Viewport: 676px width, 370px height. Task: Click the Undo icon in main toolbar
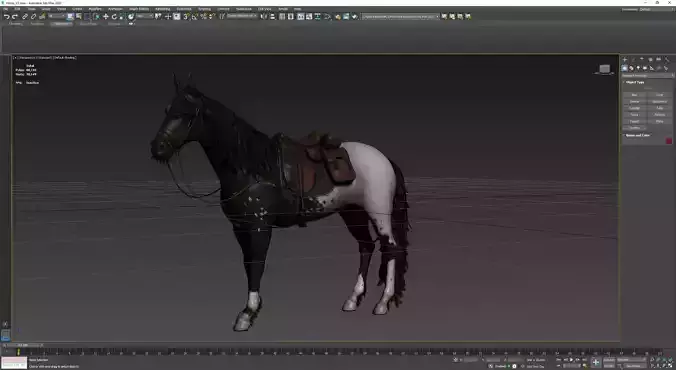pyautogui.click(x=7, y=16)
